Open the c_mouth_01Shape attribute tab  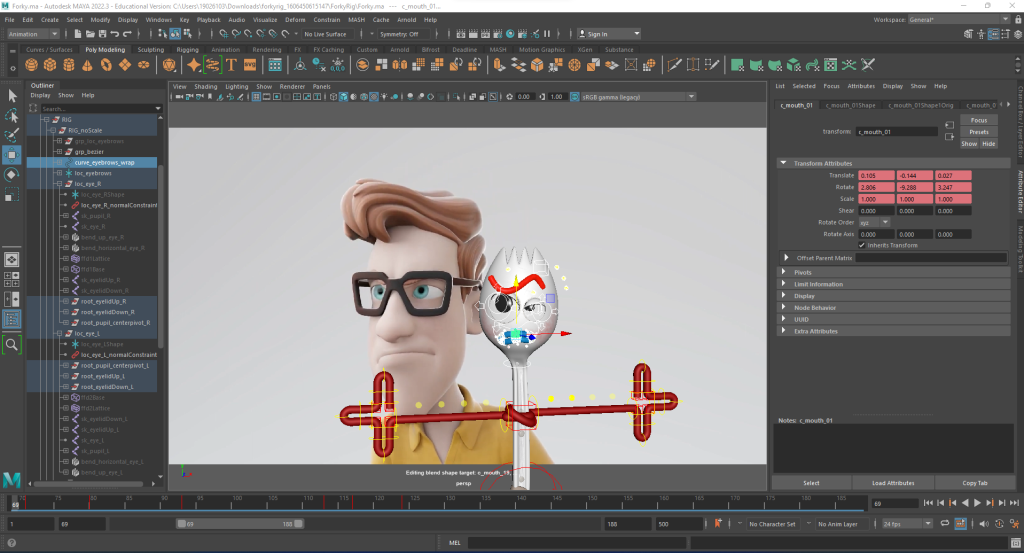(850, 105)
